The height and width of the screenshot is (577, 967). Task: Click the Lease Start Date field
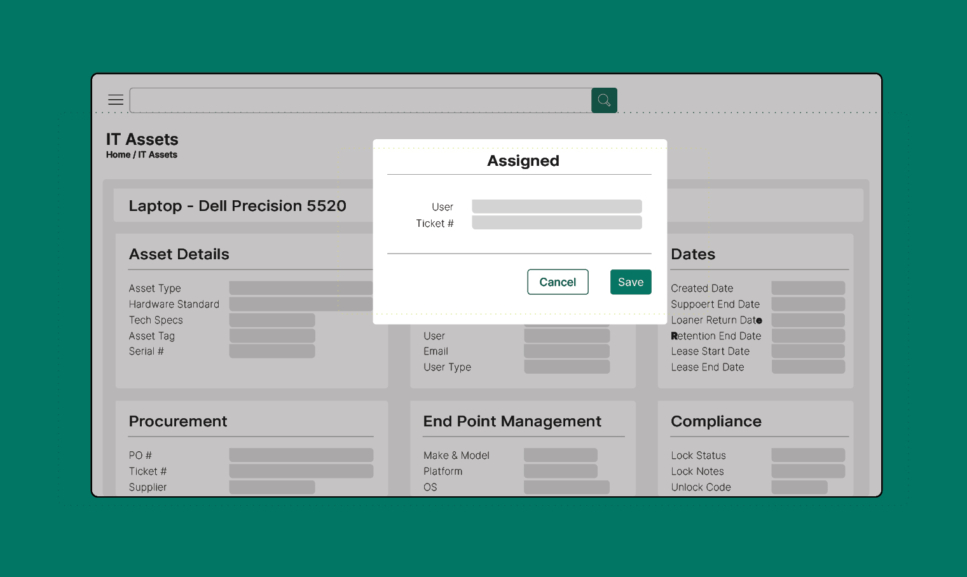[x=808, y=352]
